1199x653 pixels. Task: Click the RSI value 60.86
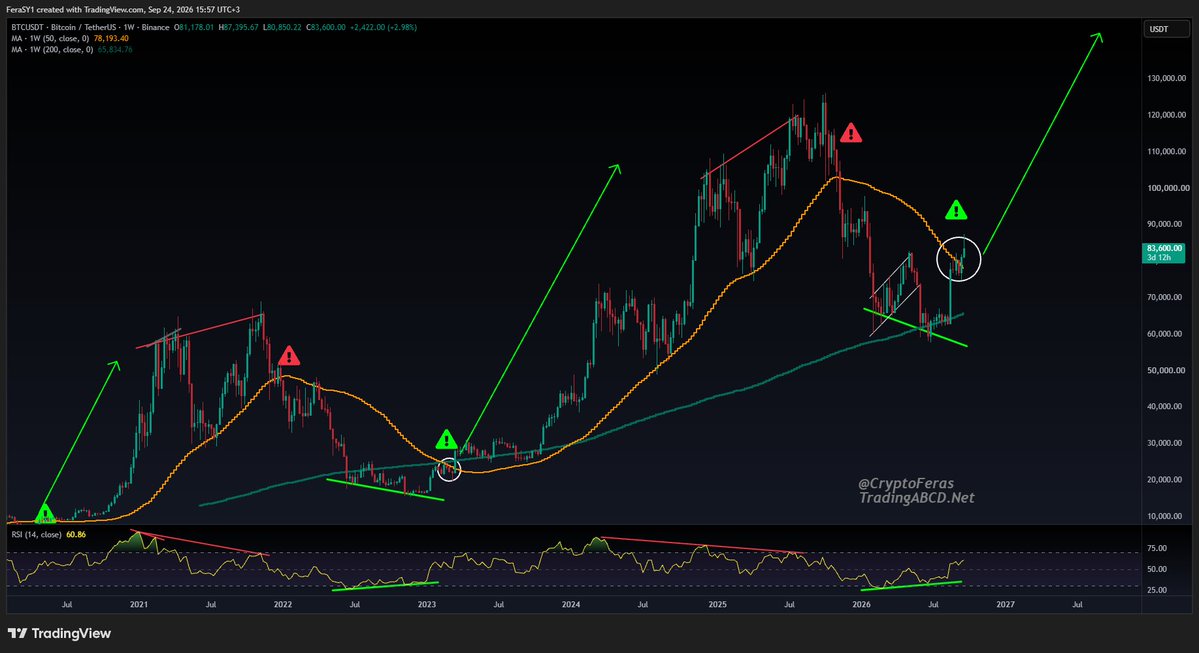pos(76,534)
